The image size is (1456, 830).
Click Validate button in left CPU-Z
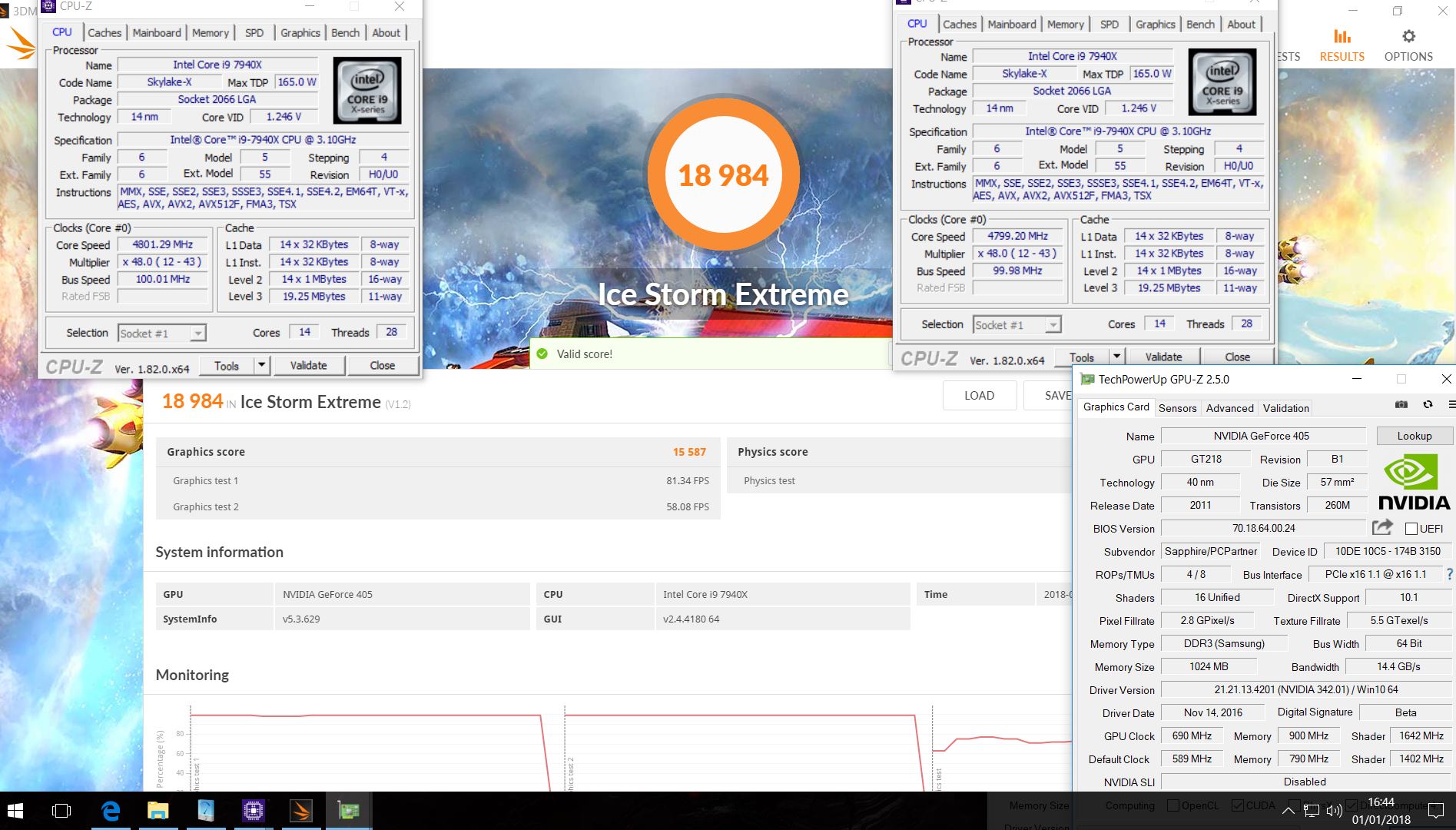coord(309,365)
